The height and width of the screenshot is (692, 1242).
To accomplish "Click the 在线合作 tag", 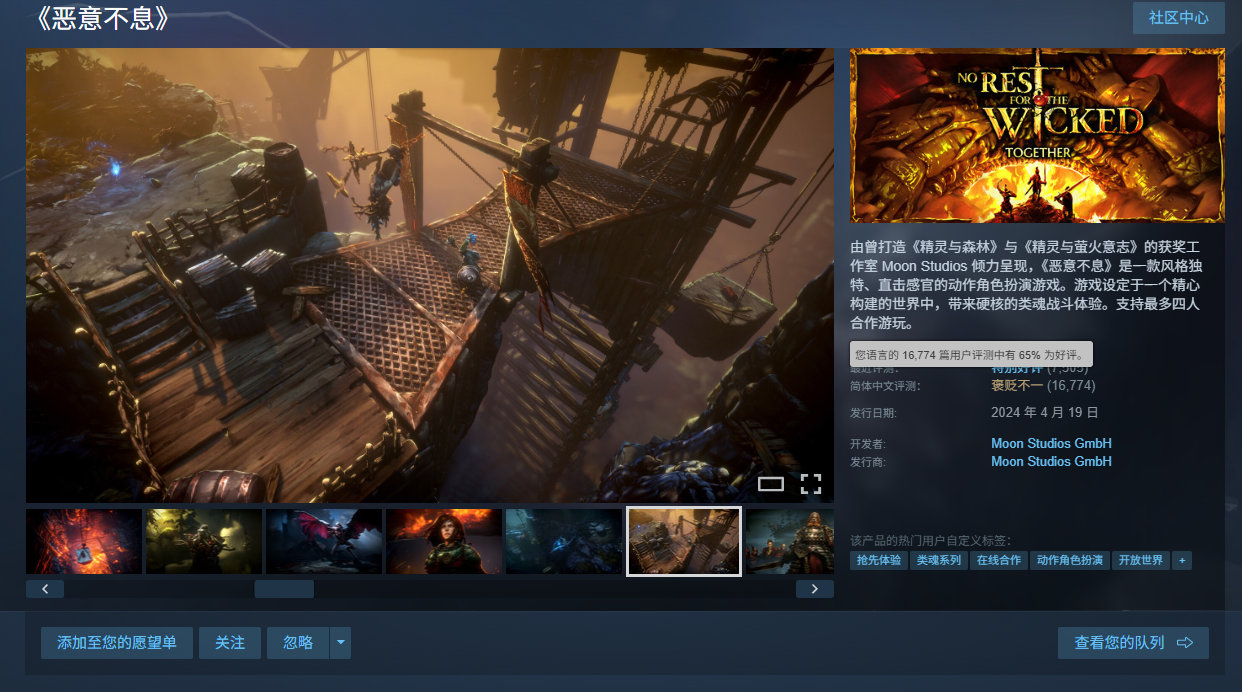I will click(998, 560).
